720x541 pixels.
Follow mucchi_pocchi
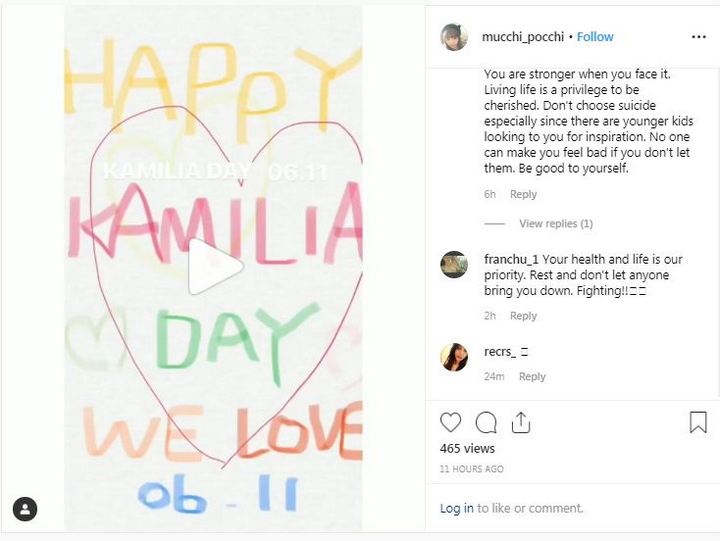[595, 37]
